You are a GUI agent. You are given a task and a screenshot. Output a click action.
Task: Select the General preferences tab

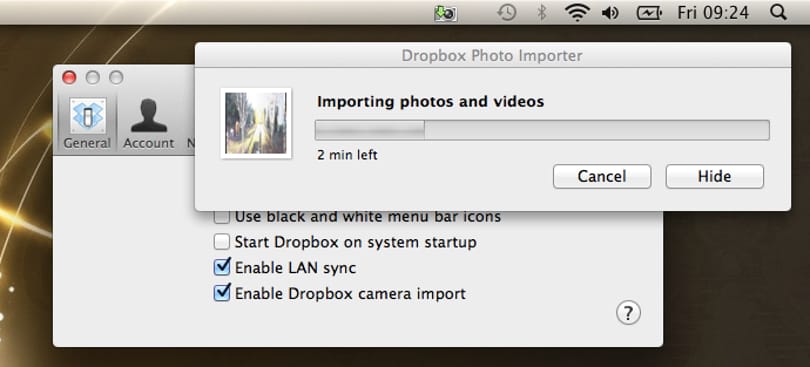tap(87, 124)
